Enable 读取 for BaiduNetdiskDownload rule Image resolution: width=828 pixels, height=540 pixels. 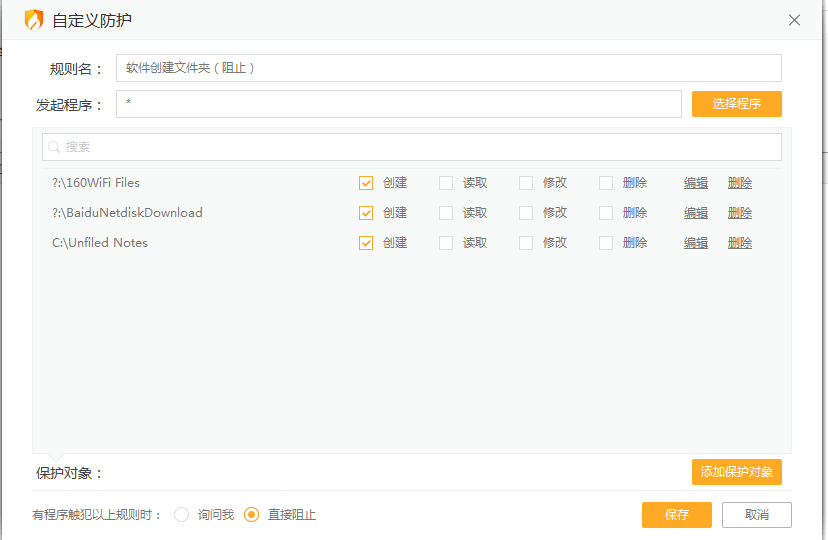pyautogui.click(x=446, y=213)
